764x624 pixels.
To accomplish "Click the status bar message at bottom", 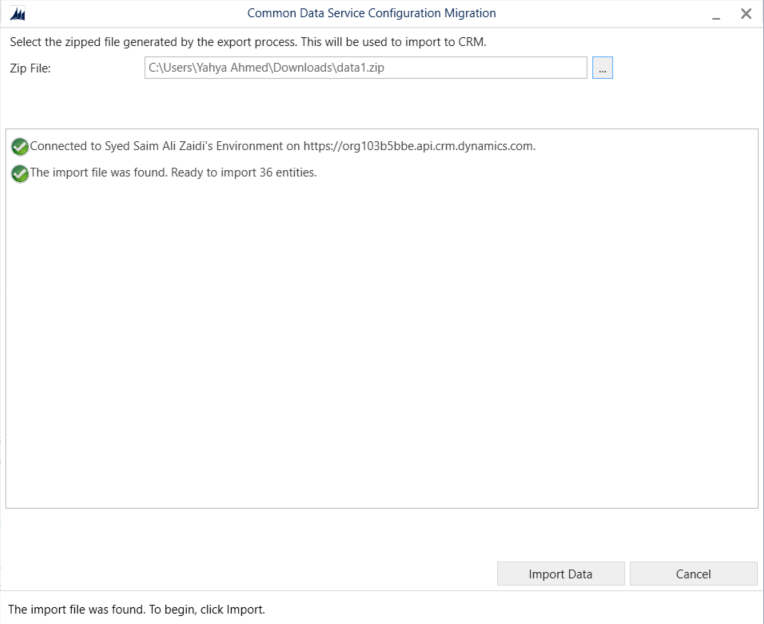I will click(x=137, y=608).
